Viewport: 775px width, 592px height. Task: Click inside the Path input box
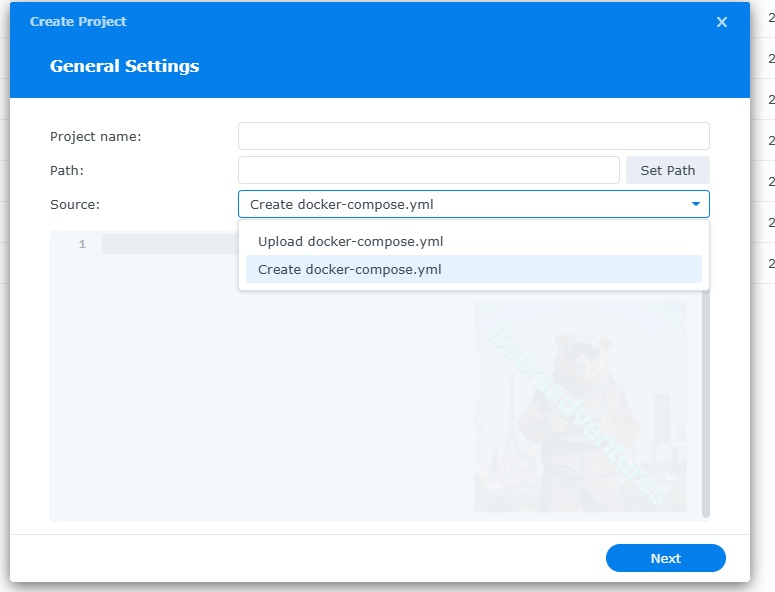[428, 170]
